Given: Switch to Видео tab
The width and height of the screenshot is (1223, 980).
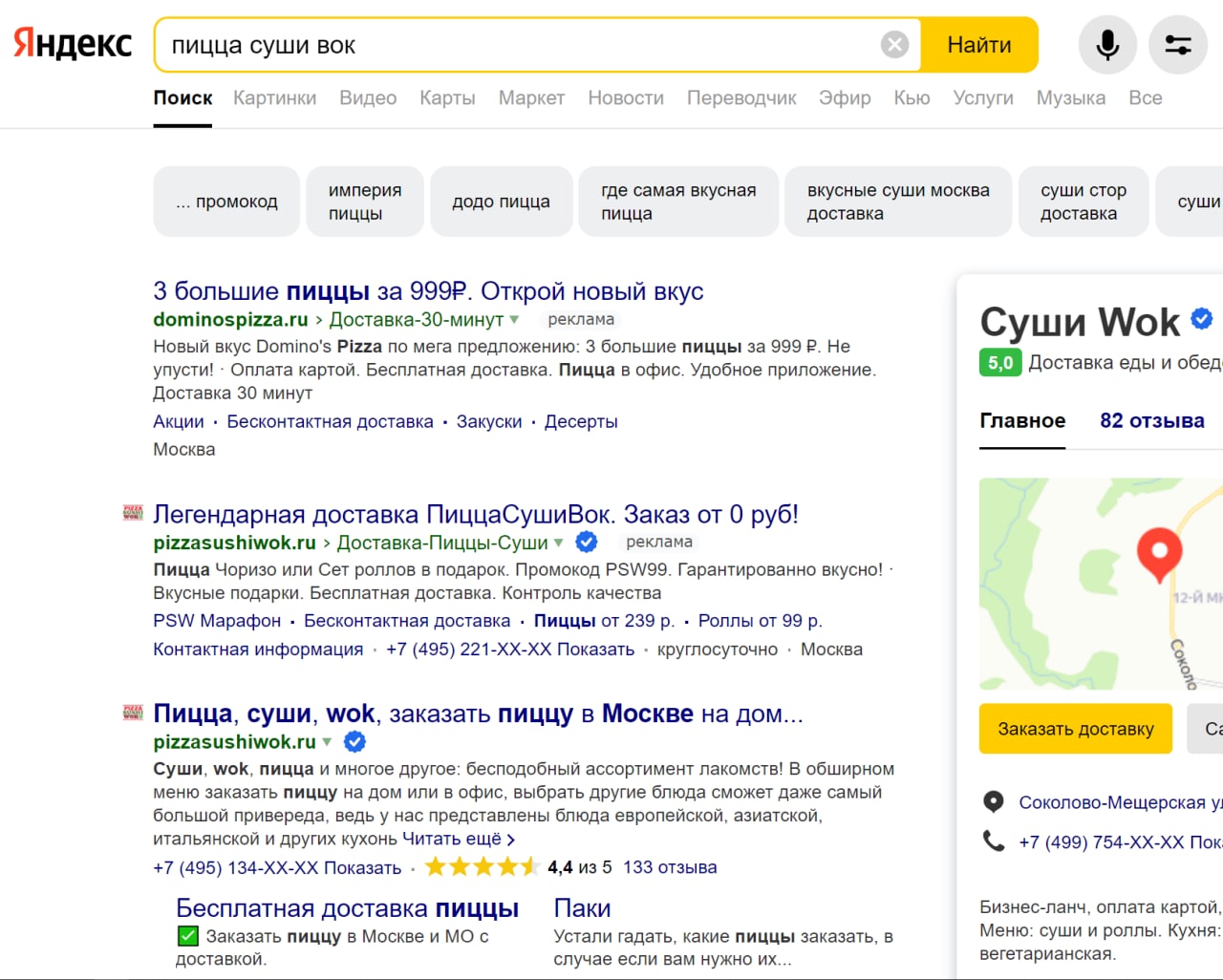Looking at the screenshot, I should (368, 97).
